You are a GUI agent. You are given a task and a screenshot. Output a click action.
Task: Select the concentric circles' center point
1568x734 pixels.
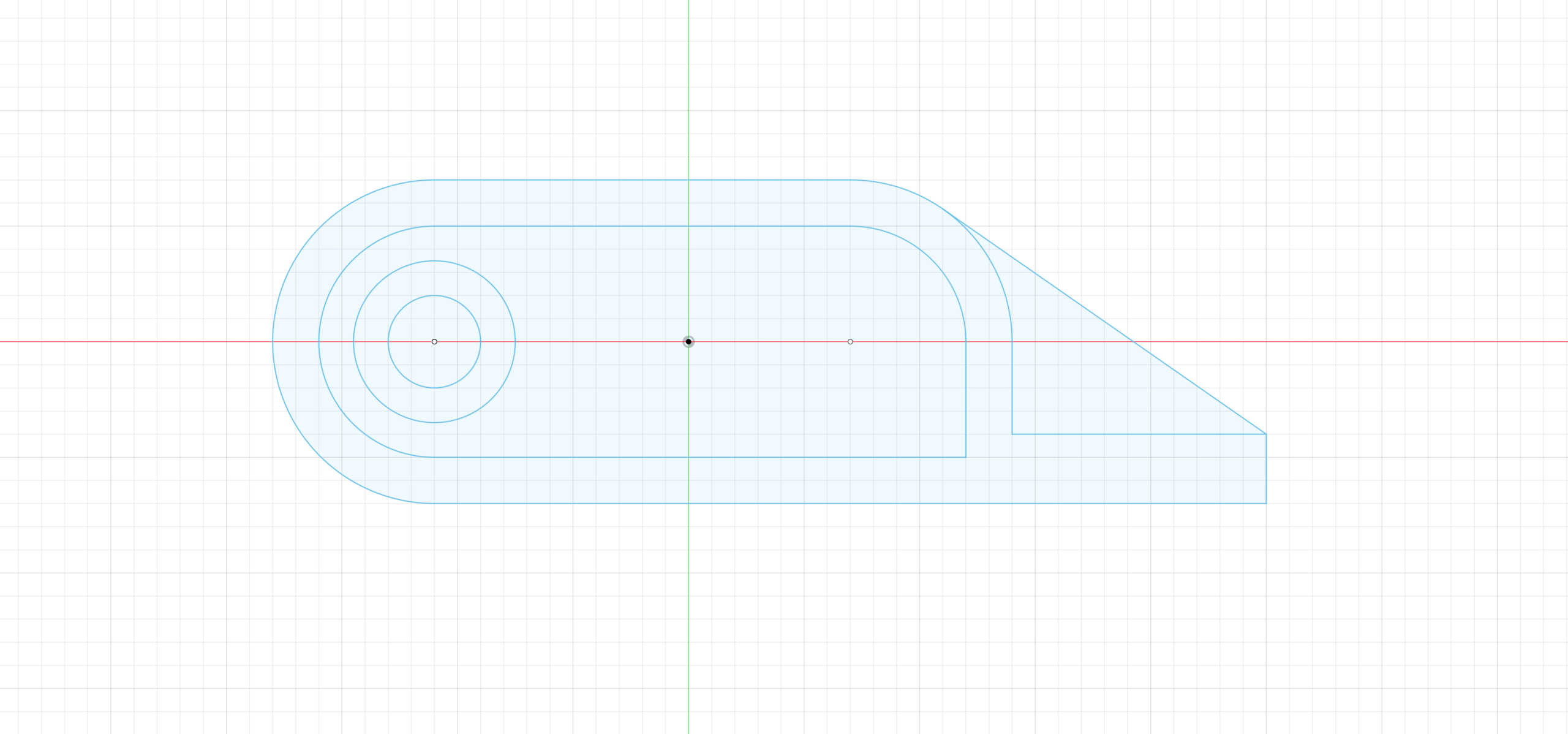[x=434, y=341]
